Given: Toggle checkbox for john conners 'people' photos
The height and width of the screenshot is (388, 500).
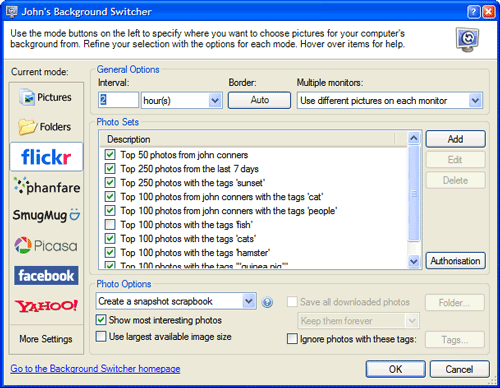Looking at the screenshot, I should tap(110, 211).
